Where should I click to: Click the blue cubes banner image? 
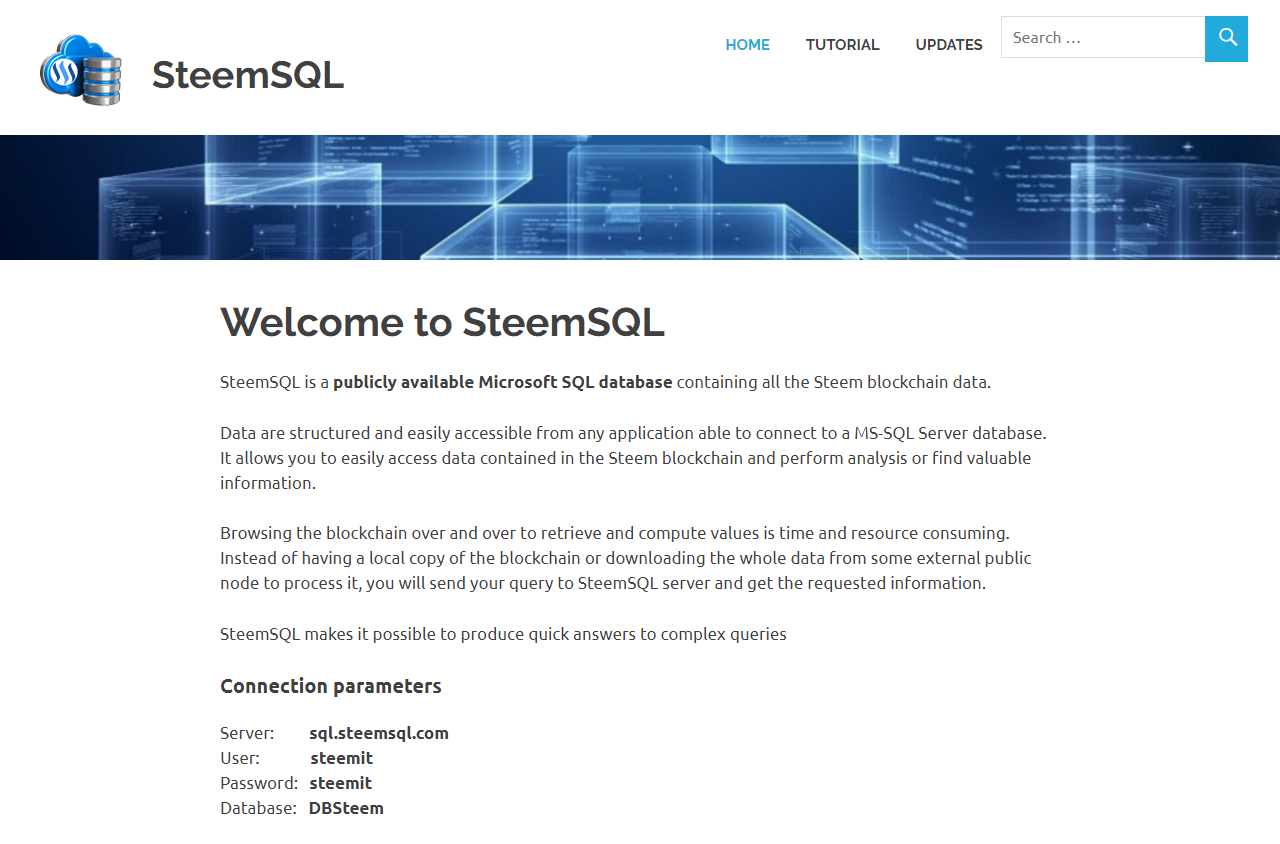[640, 197]
